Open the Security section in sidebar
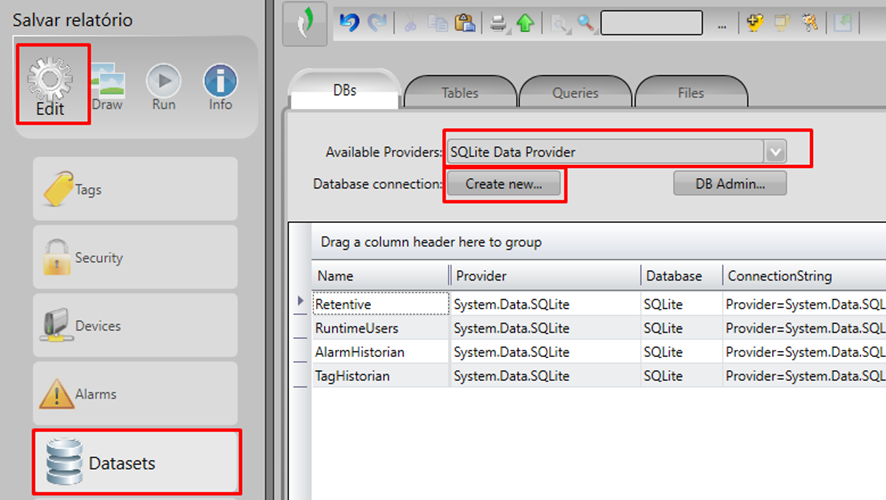Screen dimensions: 886x500 [136, 258]
